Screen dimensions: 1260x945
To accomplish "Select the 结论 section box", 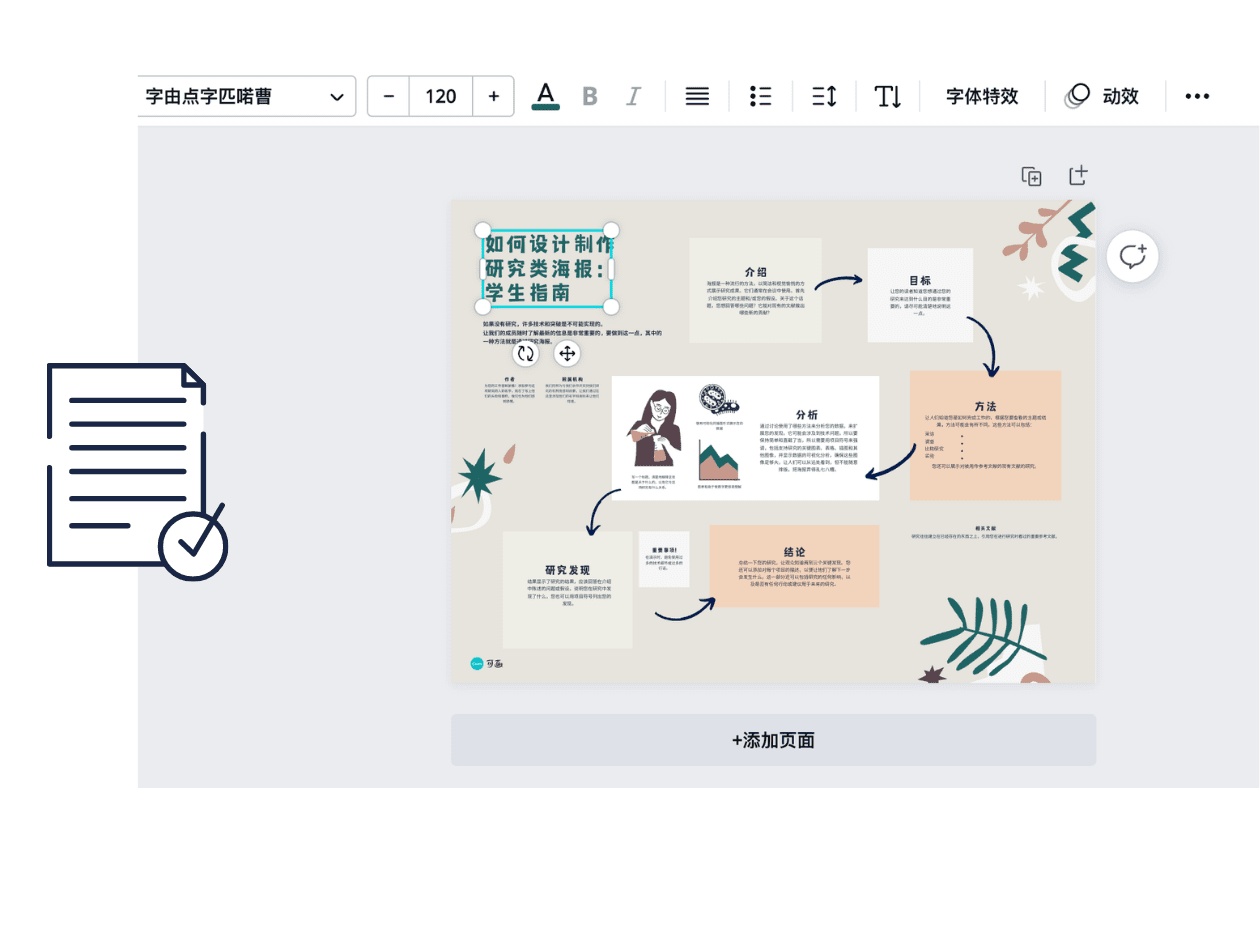I will tap(794, 566).
